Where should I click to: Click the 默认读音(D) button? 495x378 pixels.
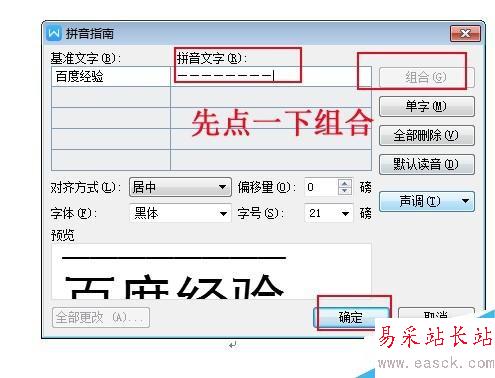(426, 164)
